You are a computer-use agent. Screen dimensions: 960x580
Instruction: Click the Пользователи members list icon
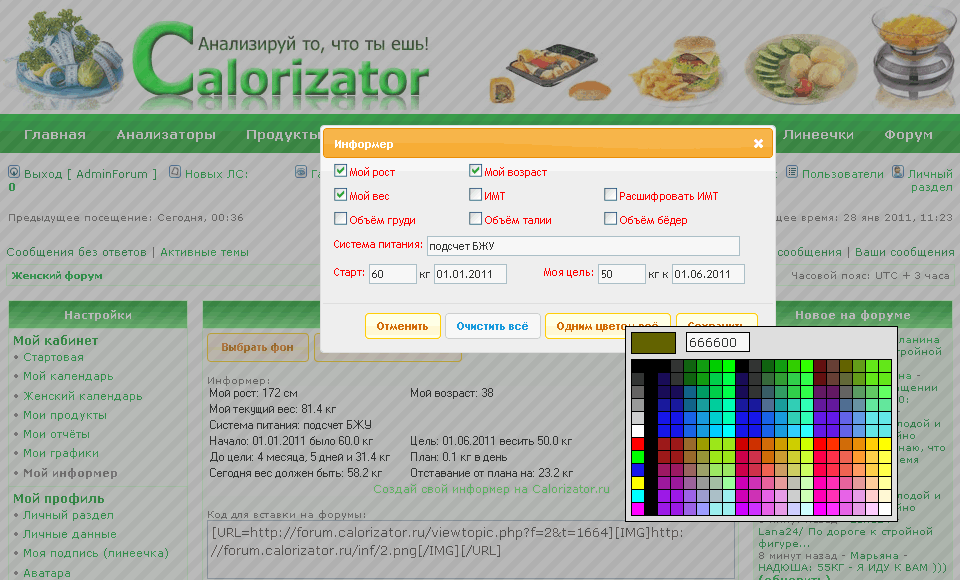point(792,173)
